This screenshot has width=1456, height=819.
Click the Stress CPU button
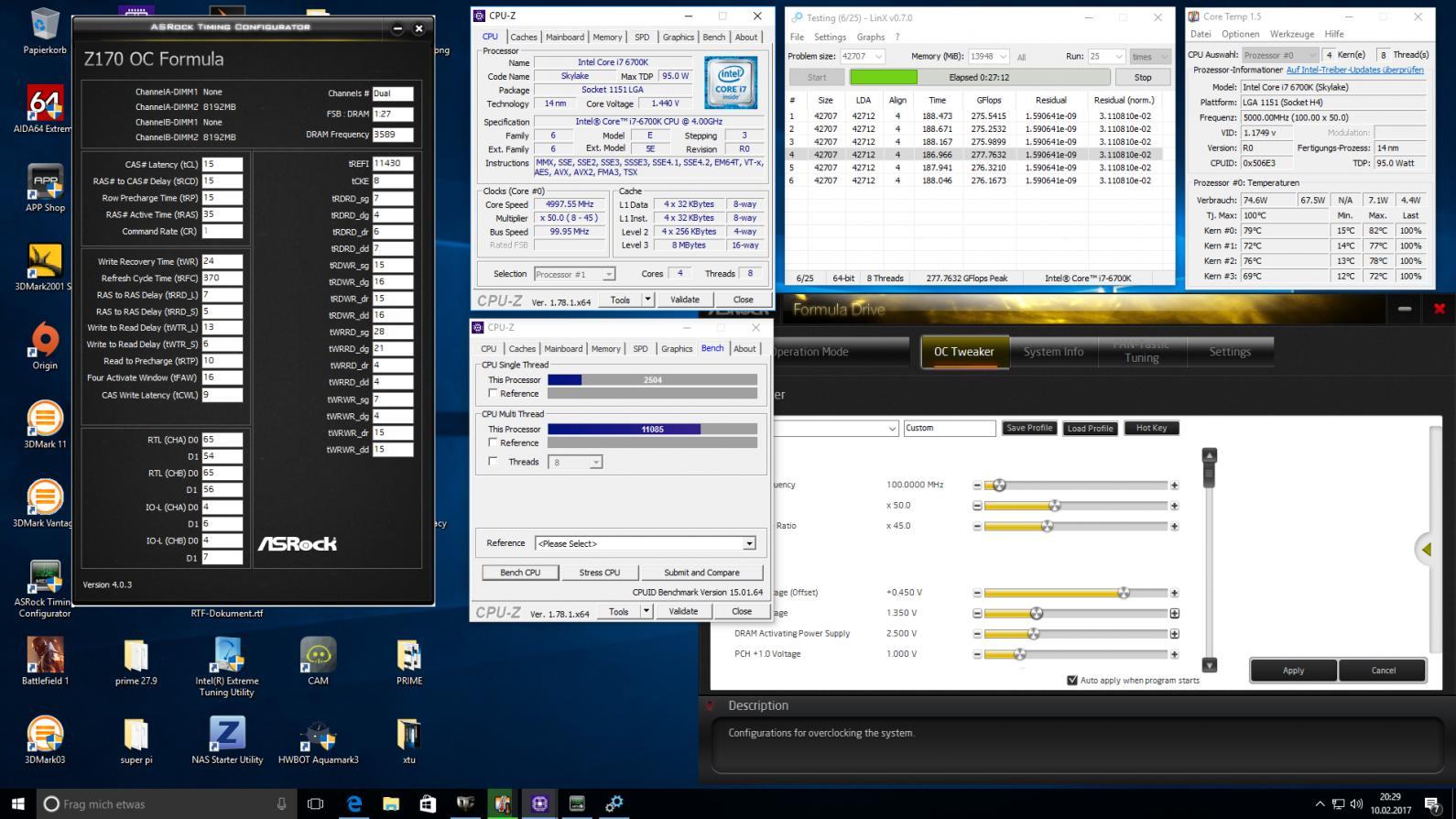600,573
